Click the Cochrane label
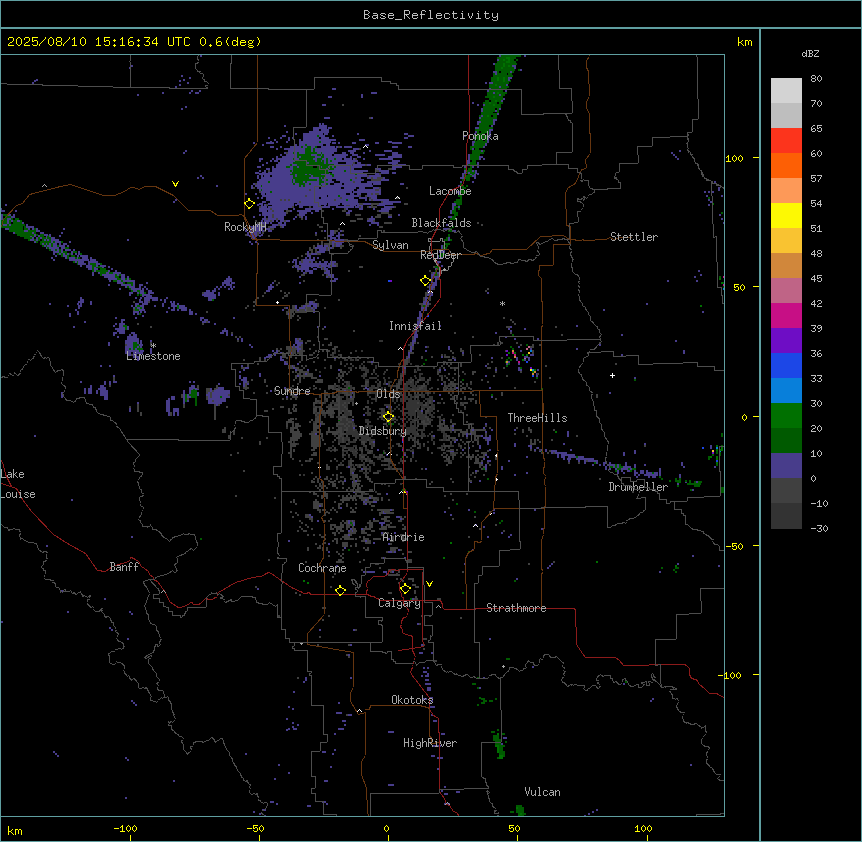Viewport: 862px width, 842px height. [x=322, y=568]
